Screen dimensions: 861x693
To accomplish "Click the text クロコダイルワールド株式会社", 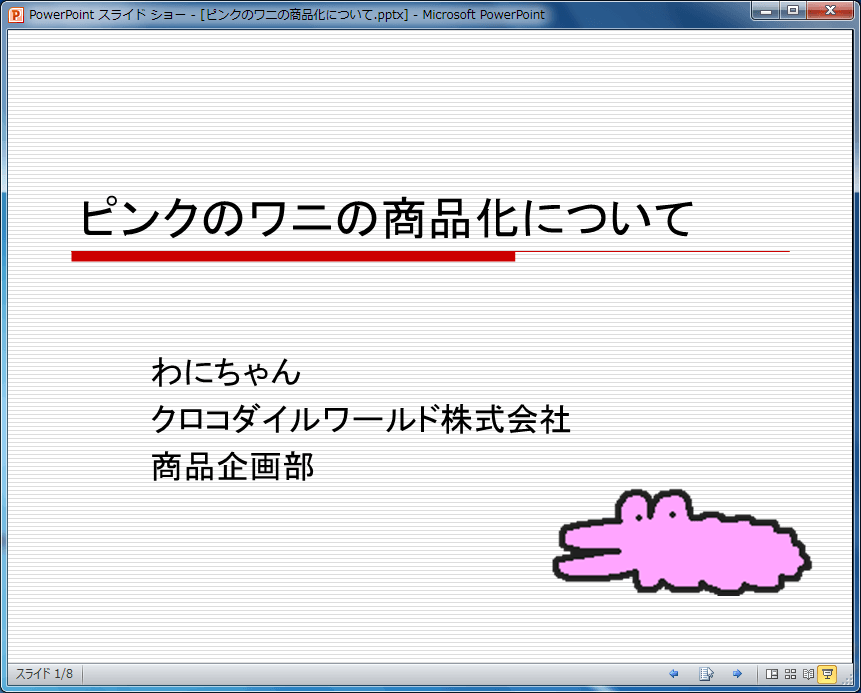I will (360, 419).
